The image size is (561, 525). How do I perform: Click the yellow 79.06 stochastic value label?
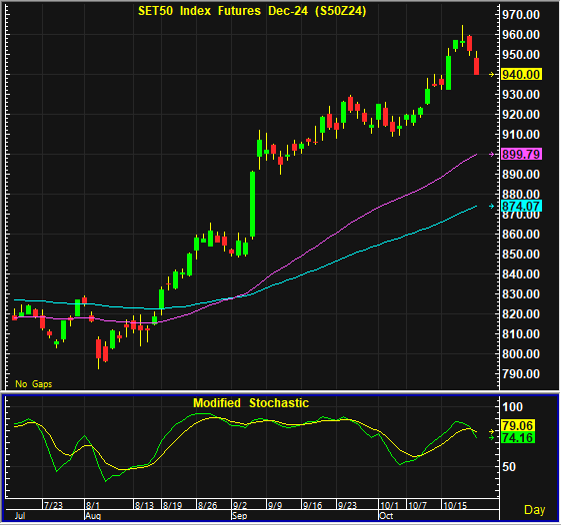[518, 426]
